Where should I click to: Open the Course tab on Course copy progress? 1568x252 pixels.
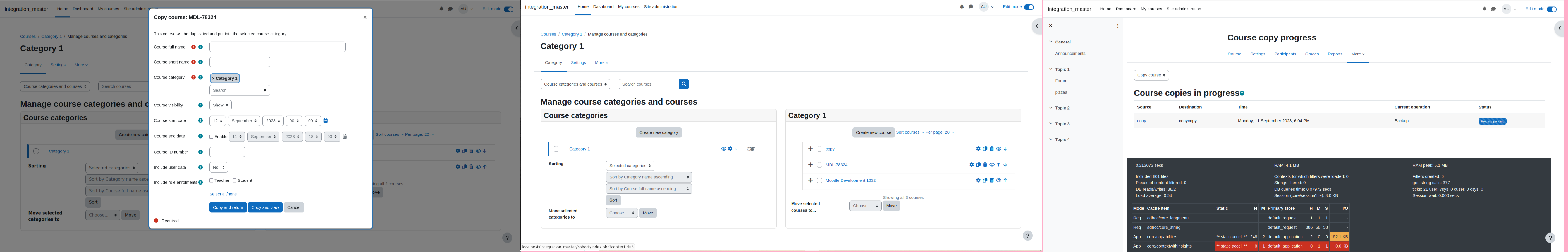[1234, 54]
